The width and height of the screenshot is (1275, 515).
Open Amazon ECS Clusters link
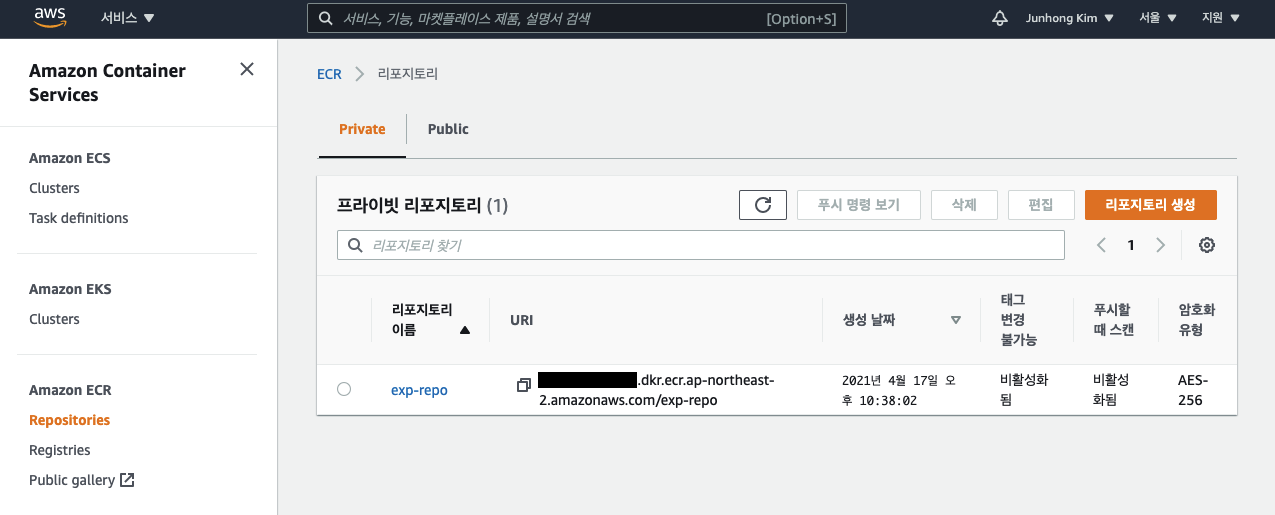click(x=54, y=188)
